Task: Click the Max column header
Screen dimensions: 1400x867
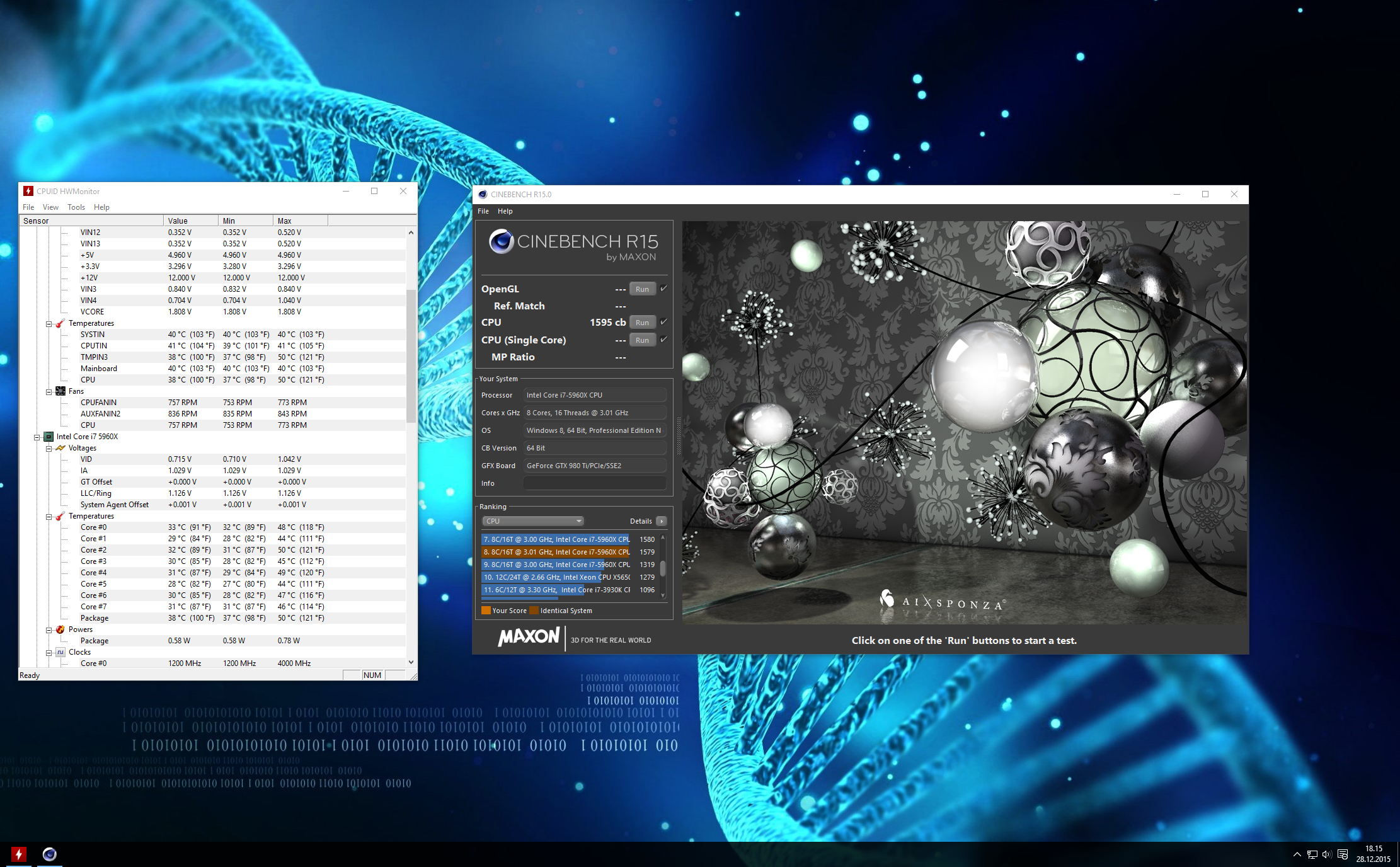Action: (301, 221)
